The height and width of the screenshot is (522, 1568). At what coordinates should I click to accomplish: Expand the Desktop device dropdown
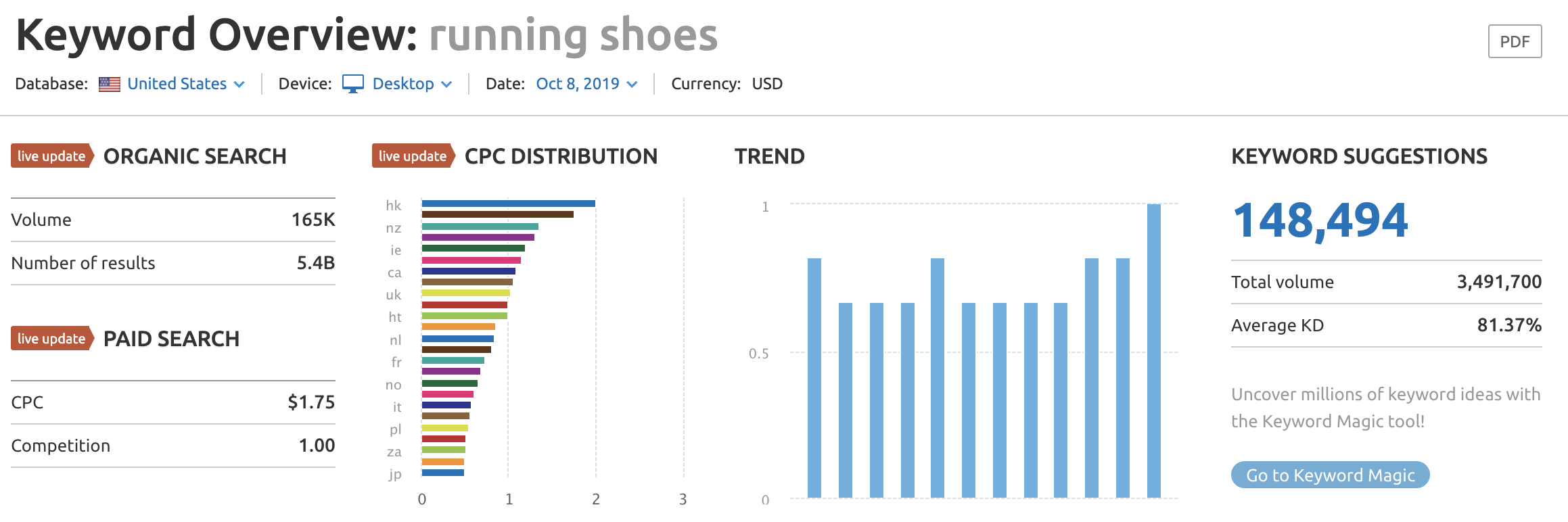[x=412, y=84]
